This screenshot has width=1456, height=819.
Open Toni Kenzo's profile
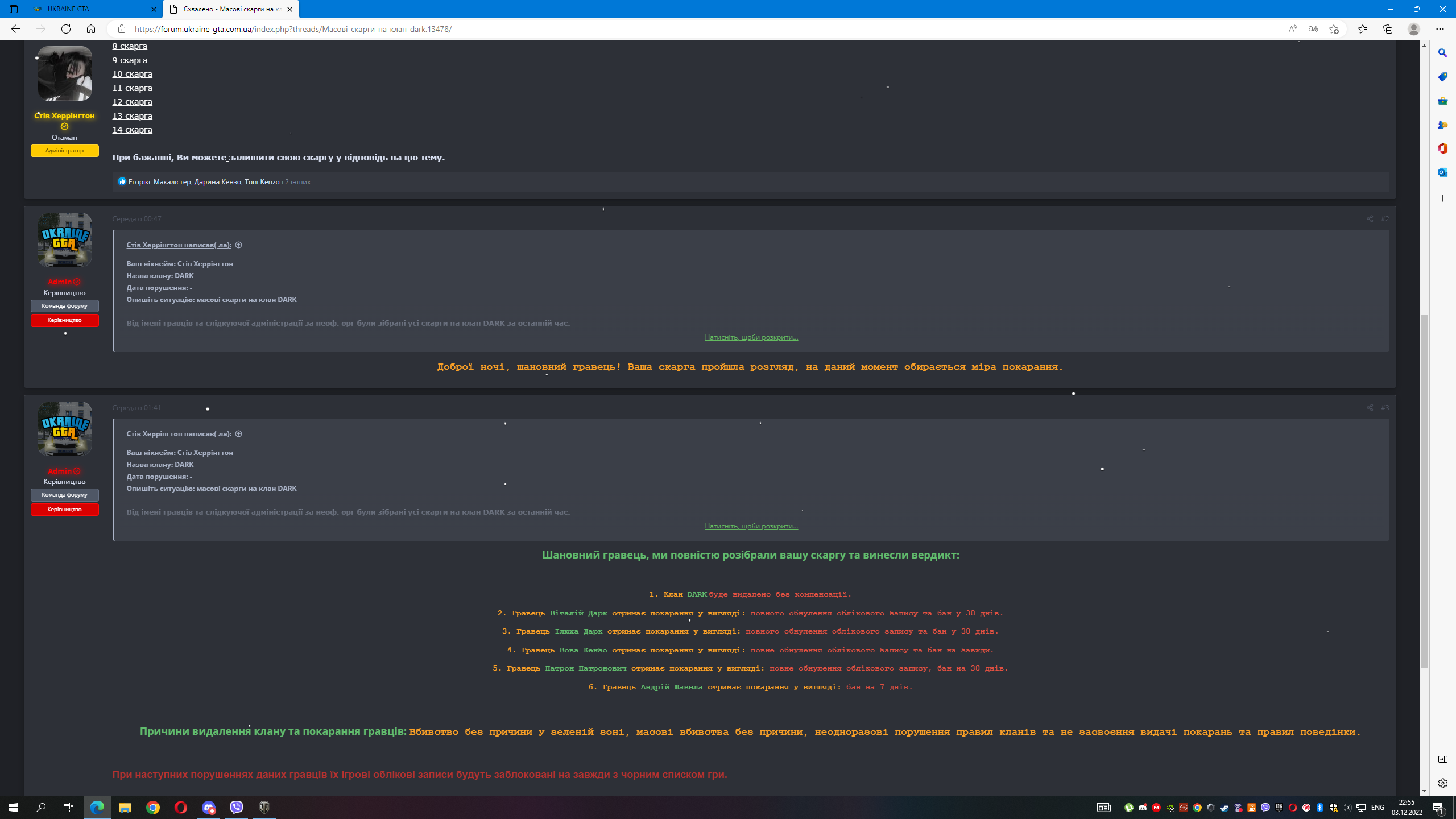click(x=262, y=182)
